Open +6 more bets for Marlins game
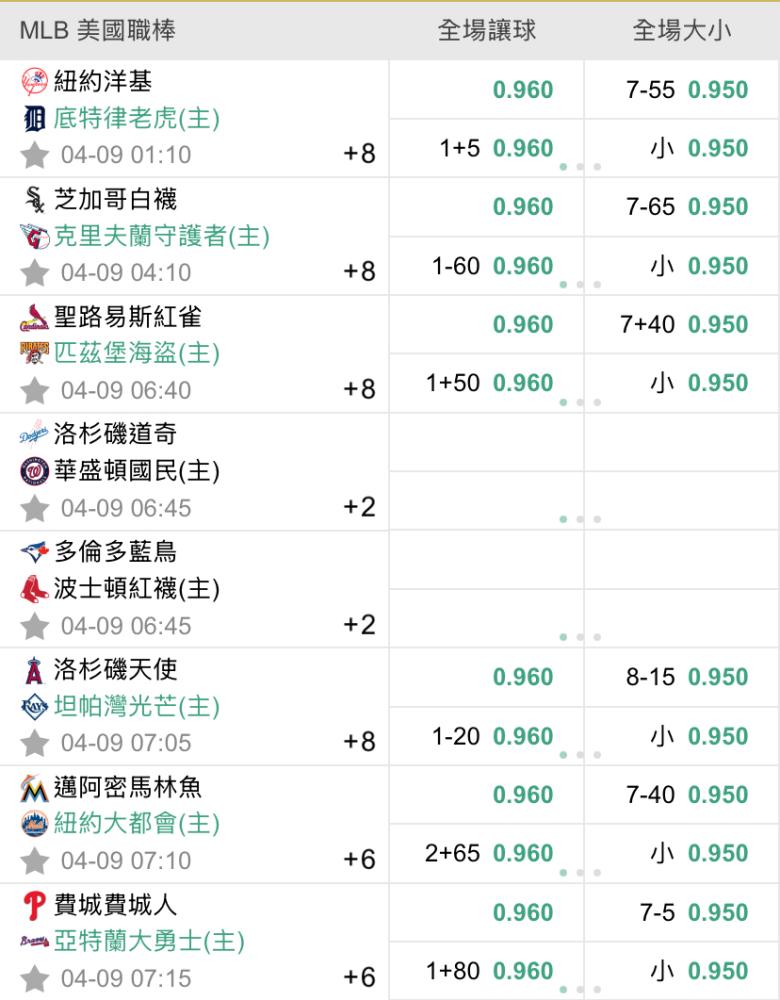This screenshot has width=780, height=1000. click(x=359, y=860)
